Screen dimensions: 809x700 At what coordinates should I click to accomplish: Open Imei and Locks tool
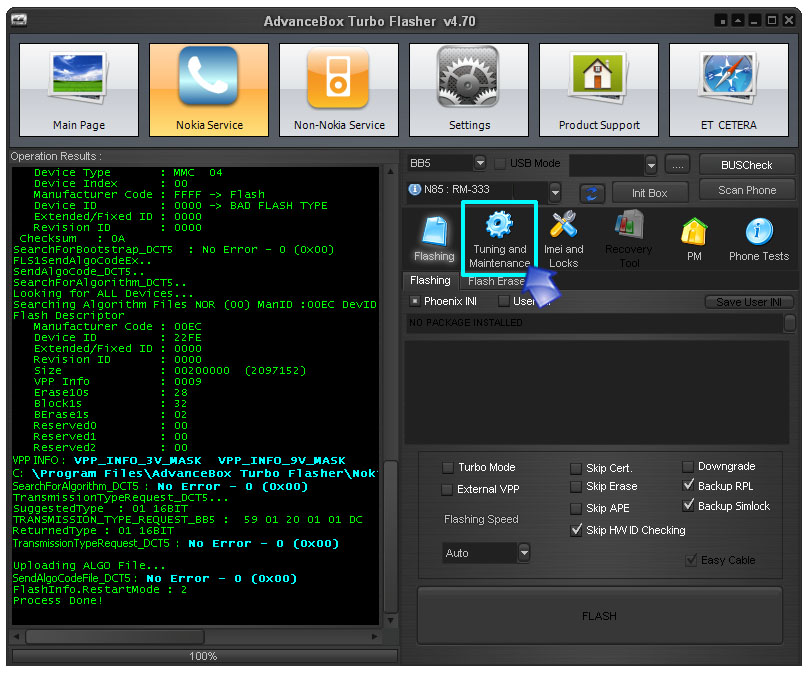click(x=563, y=239)
